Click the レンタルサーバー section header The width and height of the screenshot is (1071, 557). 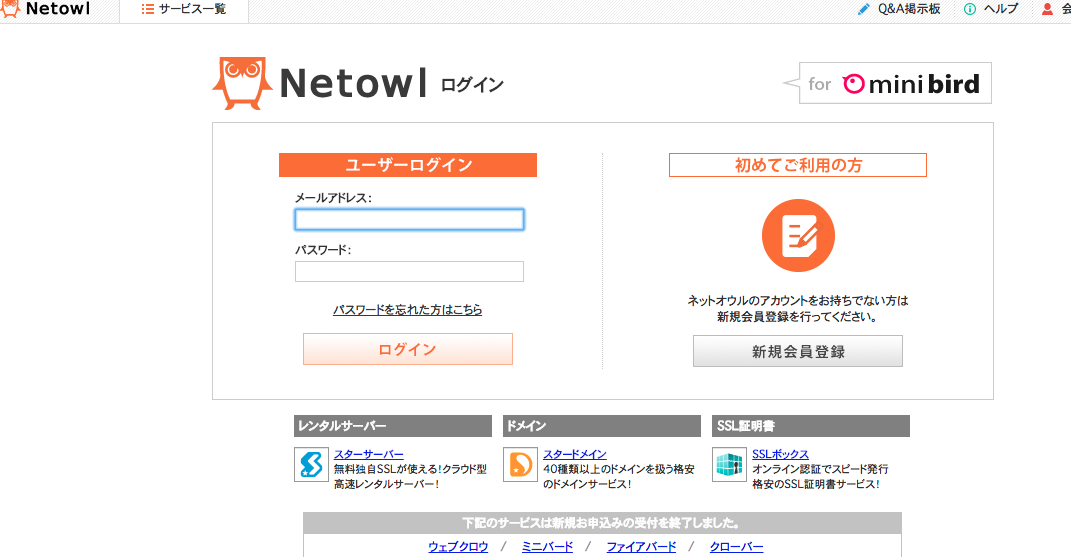[x=393, y=426]
